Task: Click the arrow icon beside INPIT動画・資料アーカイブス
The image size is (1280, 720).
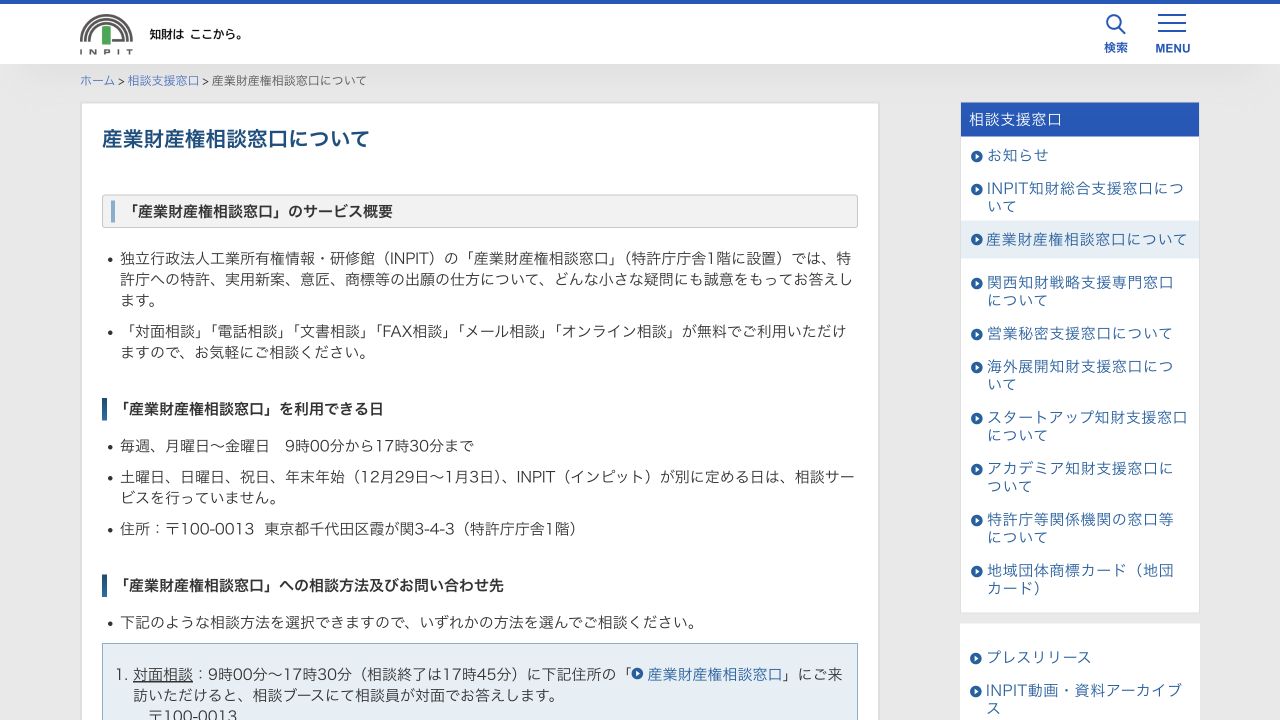Action: [977, 691]
